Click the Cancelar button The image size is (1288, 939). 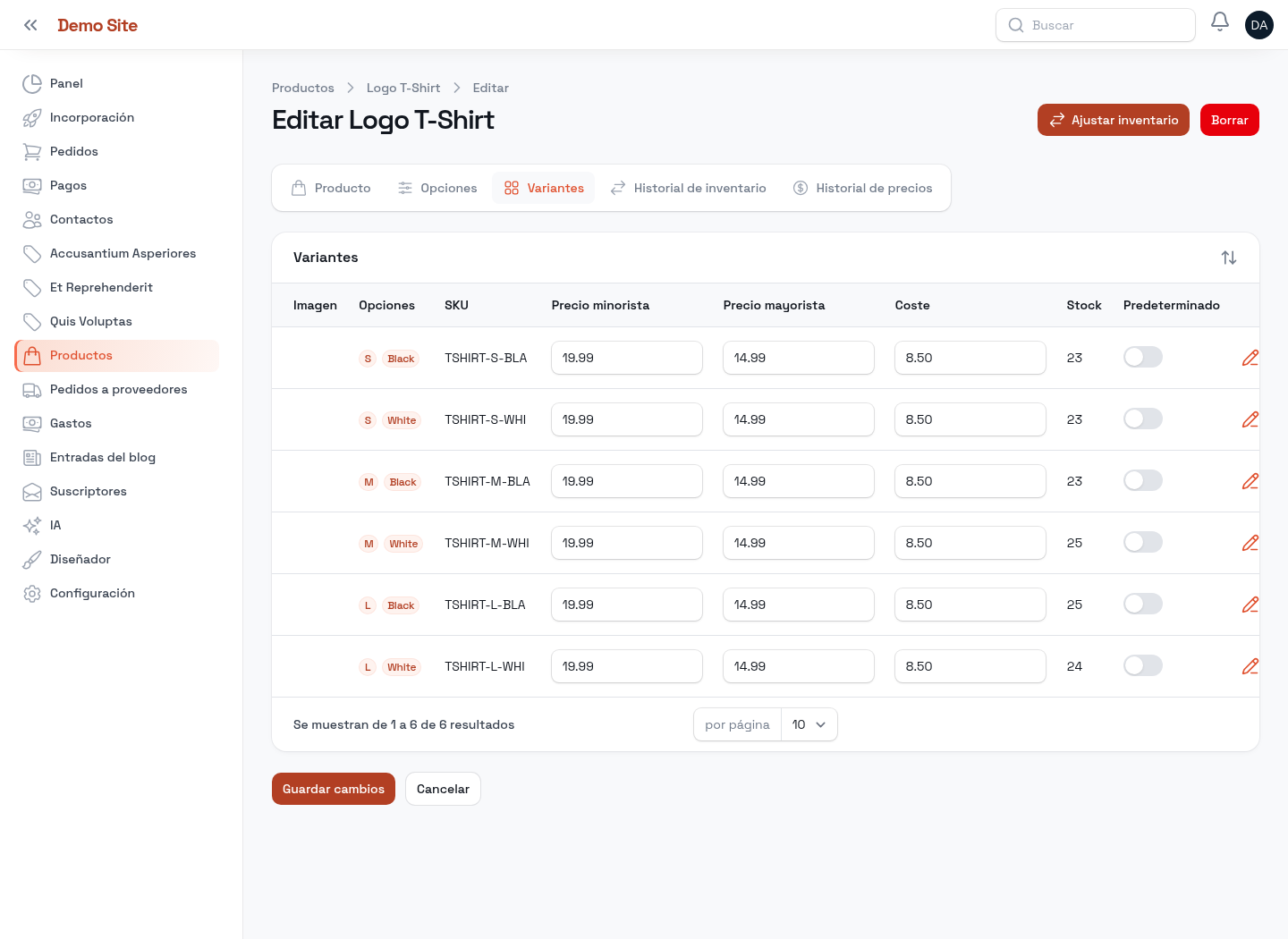click(x=443, y=789)
